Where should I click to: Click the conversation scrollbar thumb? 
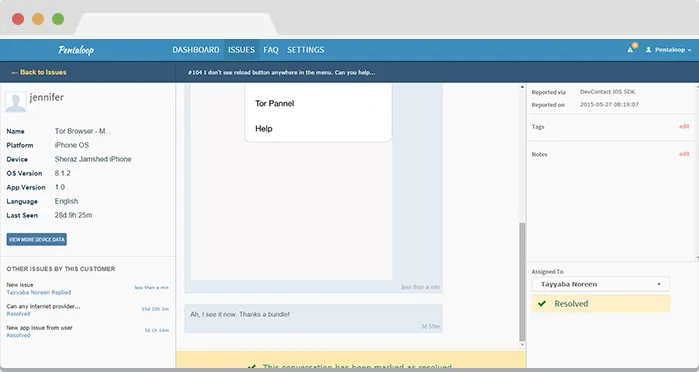[522, 282]
